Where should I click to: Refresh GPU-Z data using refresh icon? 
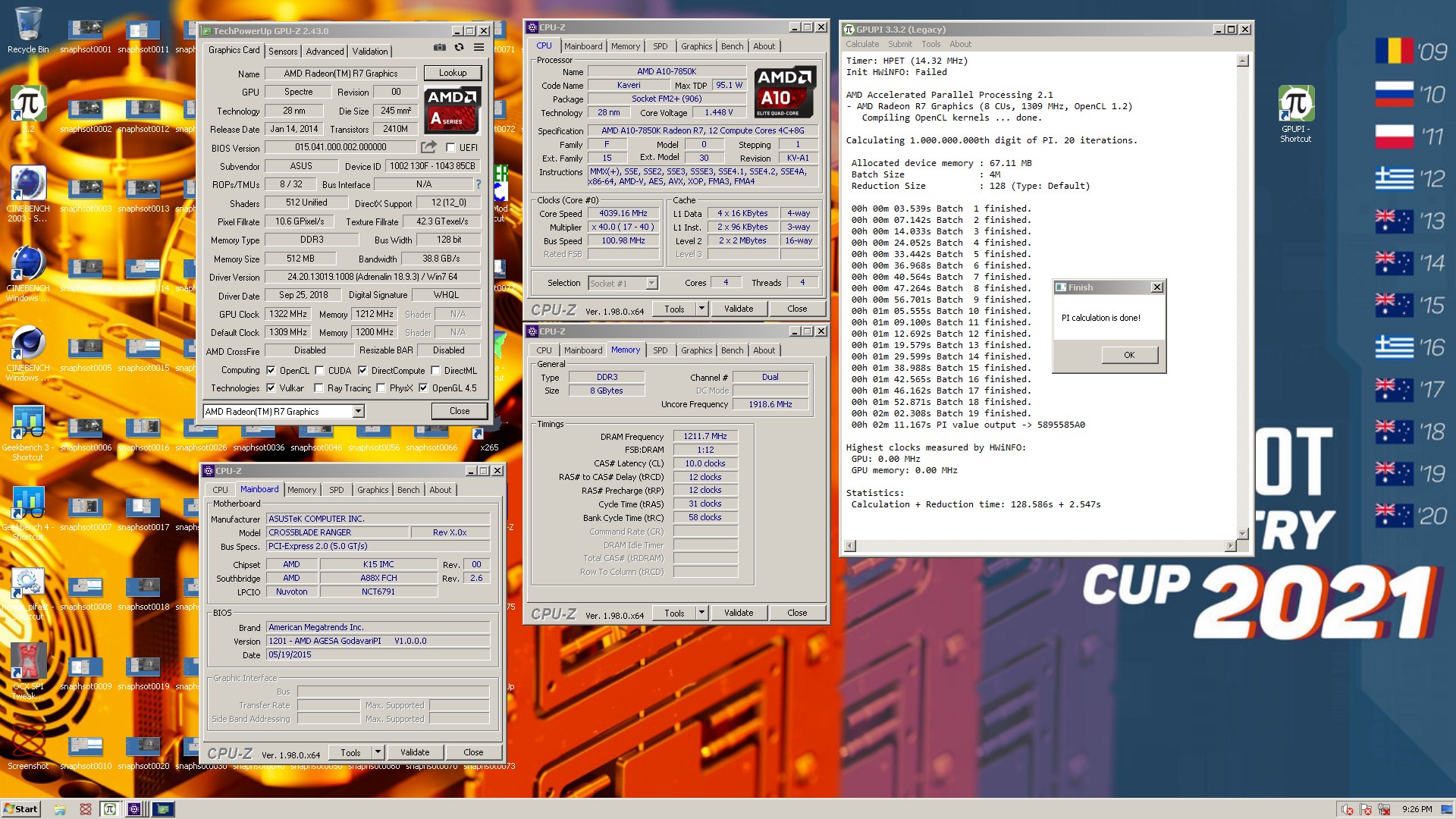point(459,47)
